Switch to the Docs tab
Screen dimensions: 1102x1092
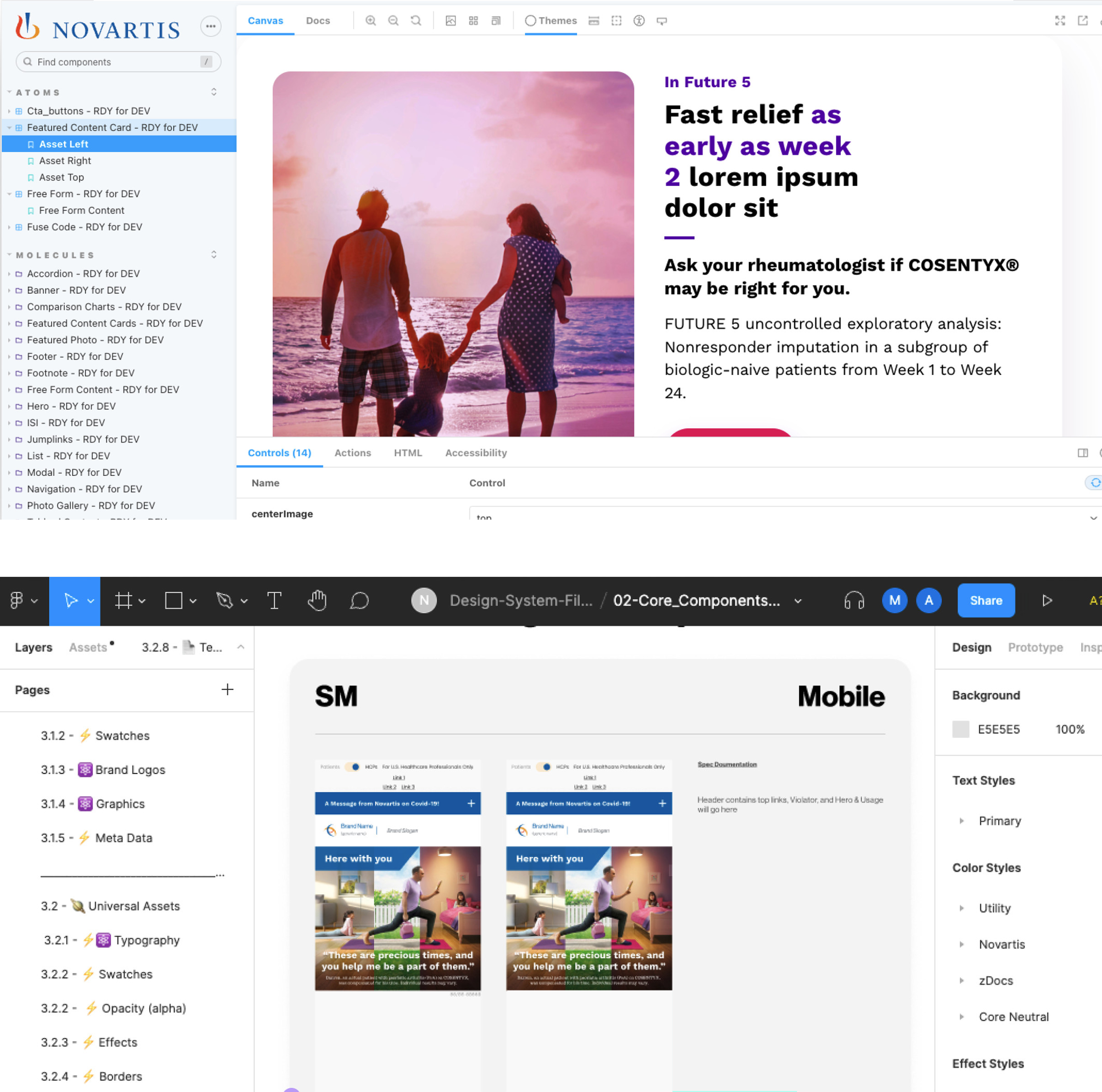[x=318, y=20]
